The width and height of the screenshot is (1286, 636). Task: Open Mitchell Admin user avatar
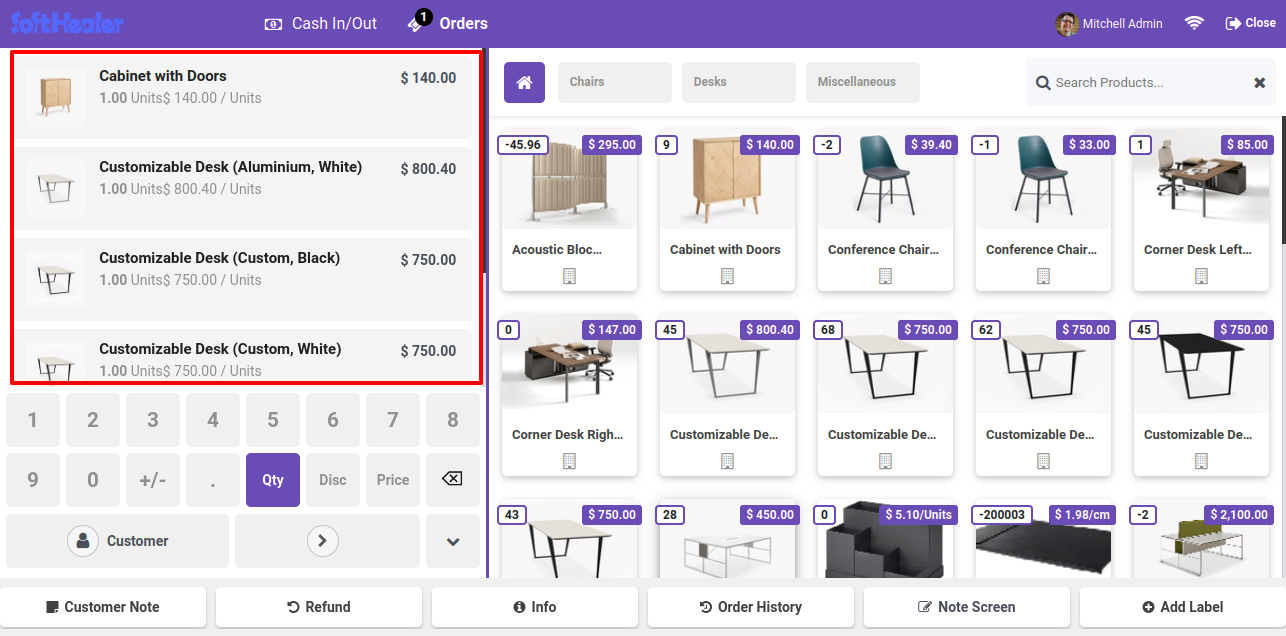point(1067,24)
